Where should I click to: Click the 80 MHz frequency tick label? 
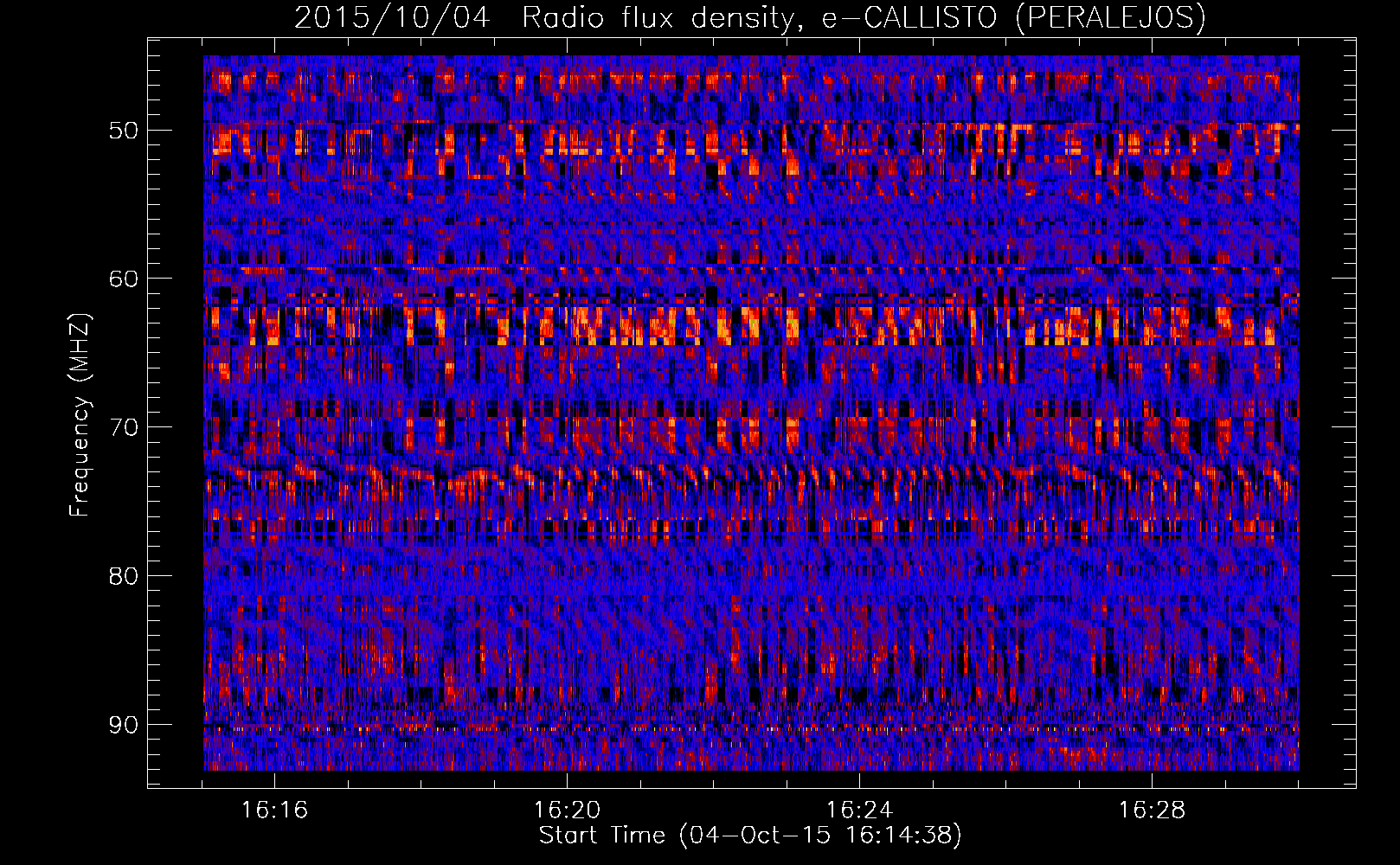point(123,576)
